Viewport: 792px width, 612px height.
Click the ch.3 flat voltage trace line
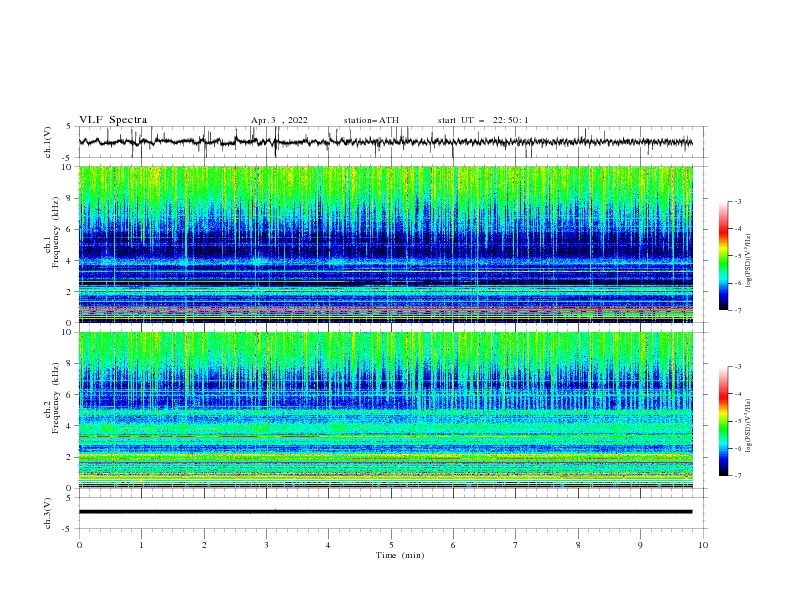pyautogui.click(x=385, y=512)
